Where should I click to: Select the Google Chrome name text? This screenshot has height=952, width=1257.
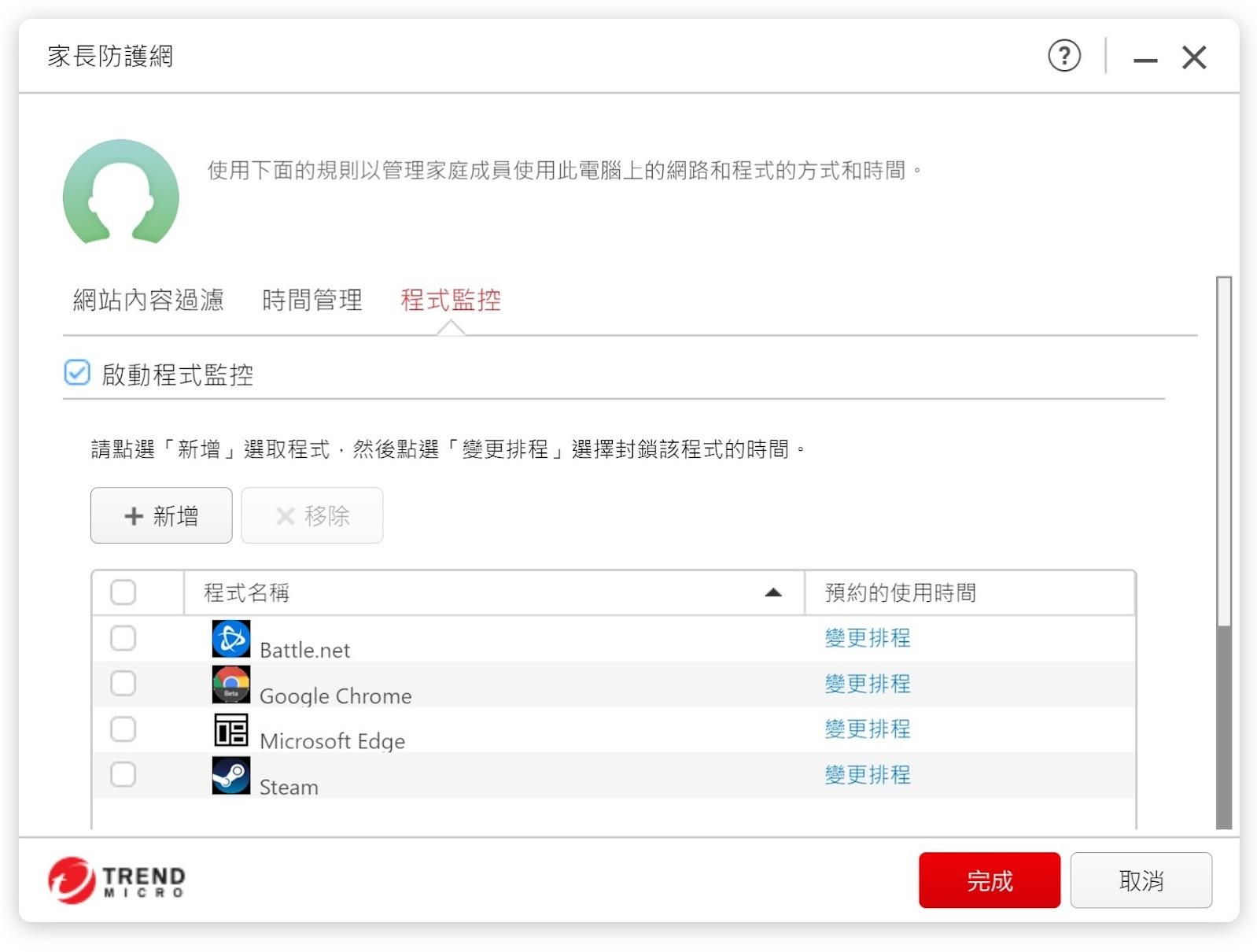pyautogui.click(x=336, y=696)
